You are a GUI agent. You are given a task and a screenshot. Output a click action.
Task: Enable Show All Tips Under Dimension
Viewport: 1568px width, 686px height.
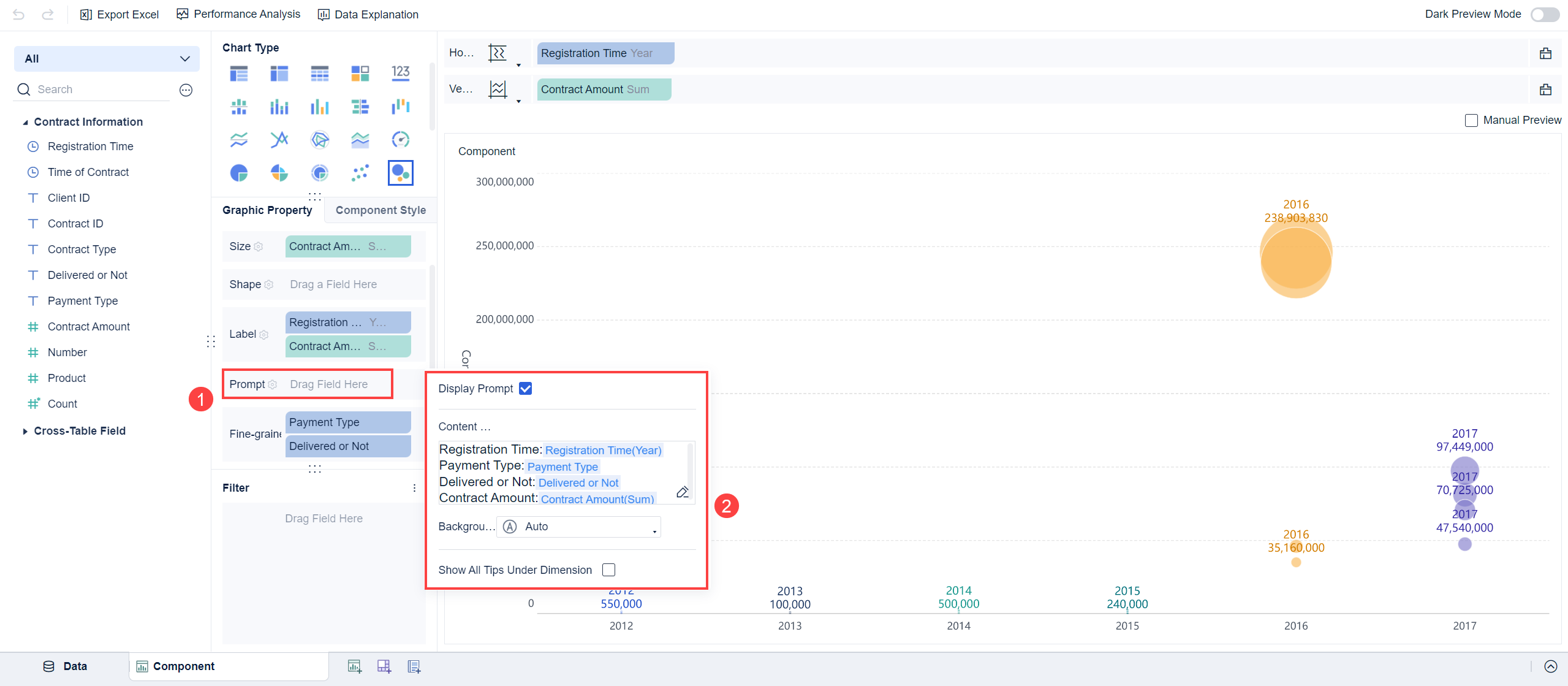[x=608, y=570]
